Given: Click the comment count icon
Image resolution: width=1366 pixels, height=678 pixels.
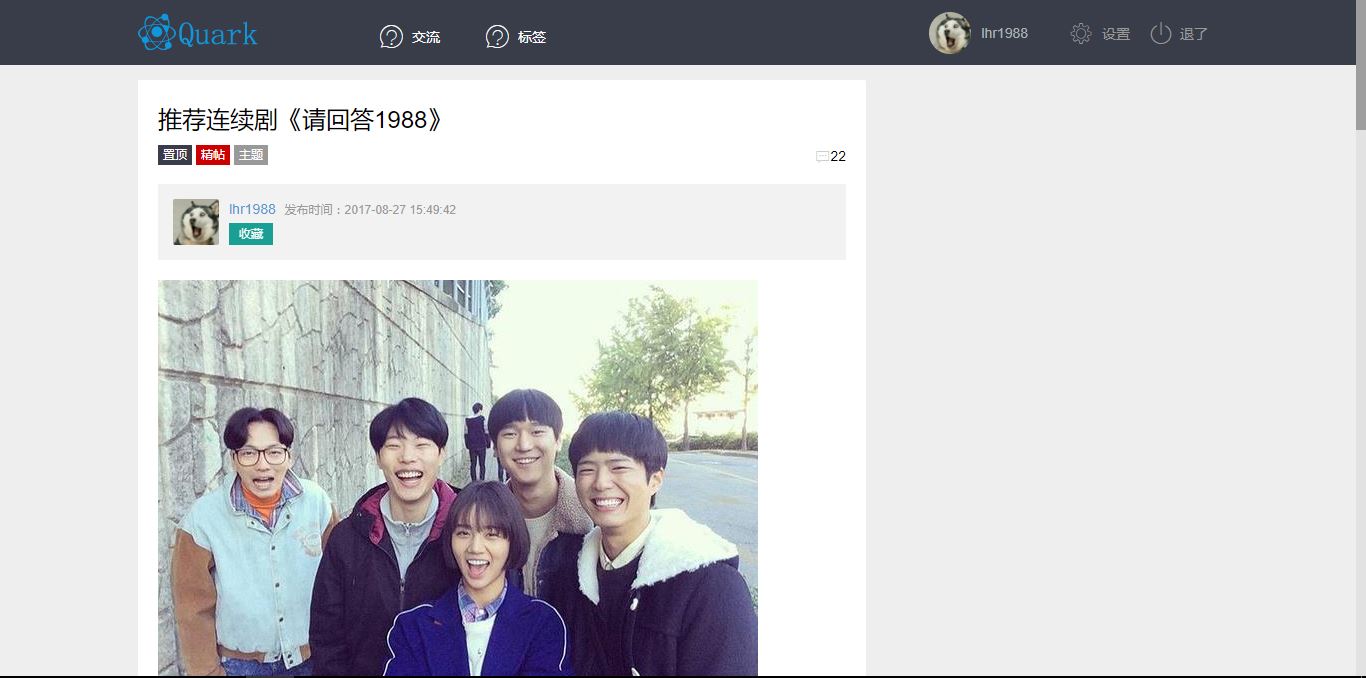Looking at the screenshot, I should (x=823, y=156).
